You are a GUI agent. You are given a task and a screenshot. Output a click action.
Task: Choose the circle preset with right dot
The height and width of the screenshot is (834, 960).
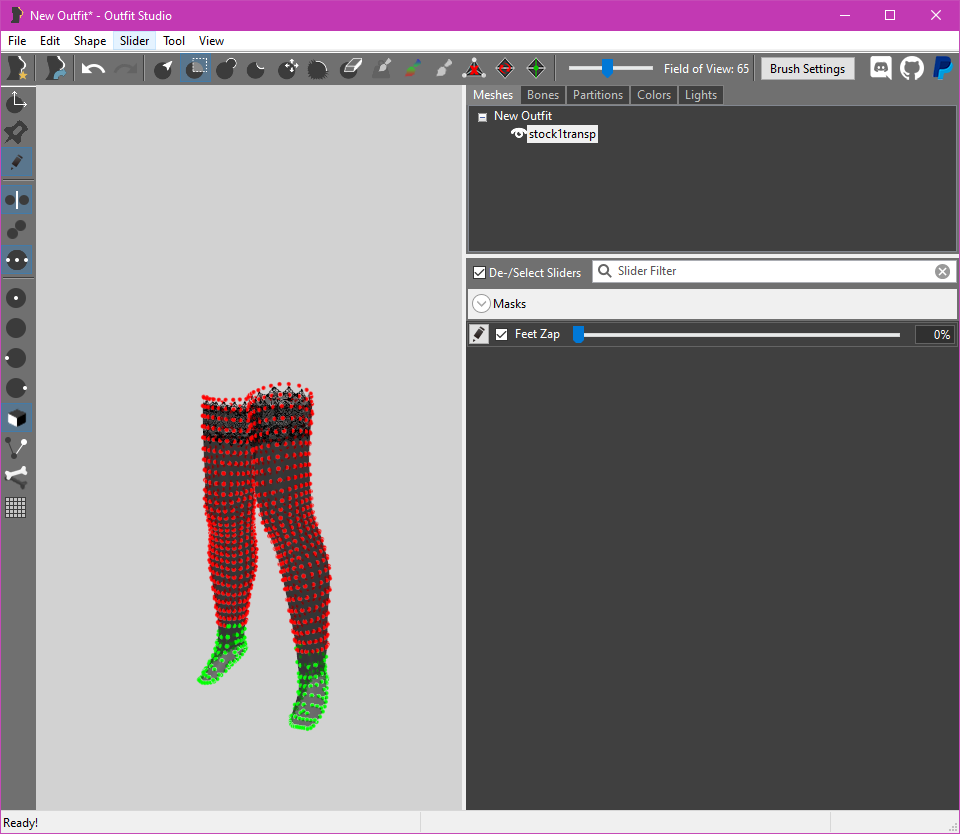tap(17, 388)
